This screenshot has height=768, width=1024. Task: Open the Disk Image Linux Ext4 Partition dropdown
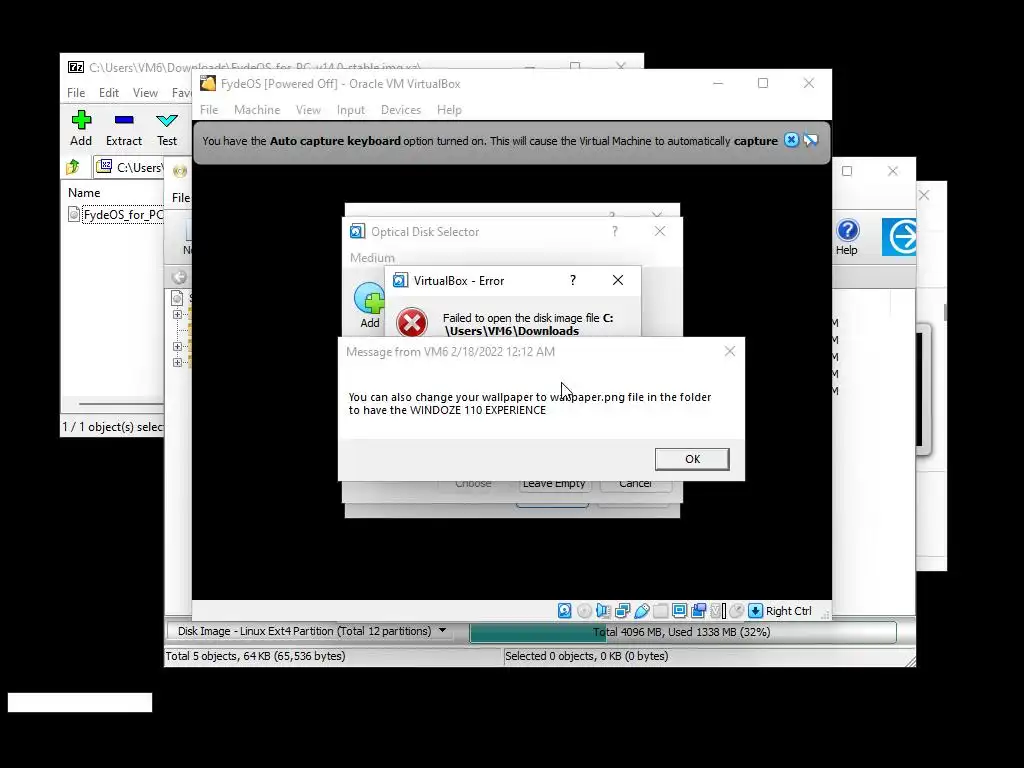click(x=442, y=631)
